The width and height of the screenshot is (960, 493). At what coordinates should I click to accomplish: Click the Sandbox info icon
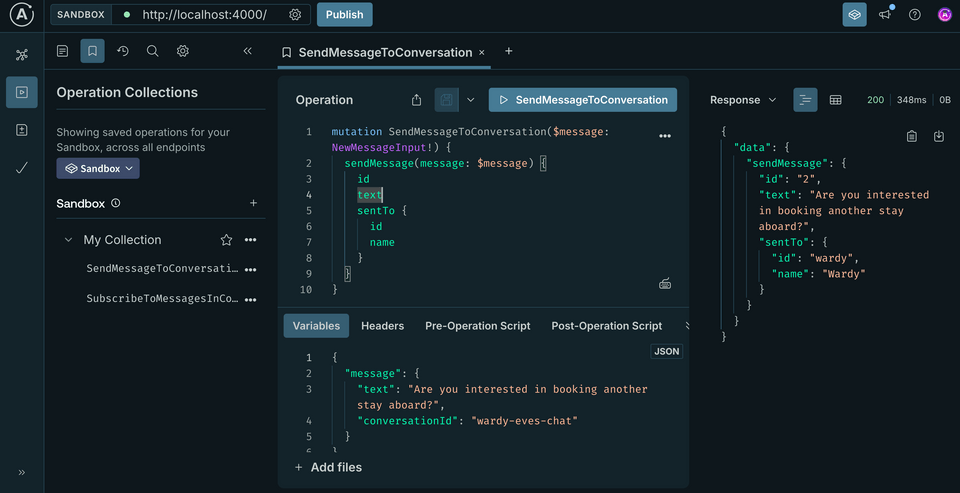coord(116,203)
